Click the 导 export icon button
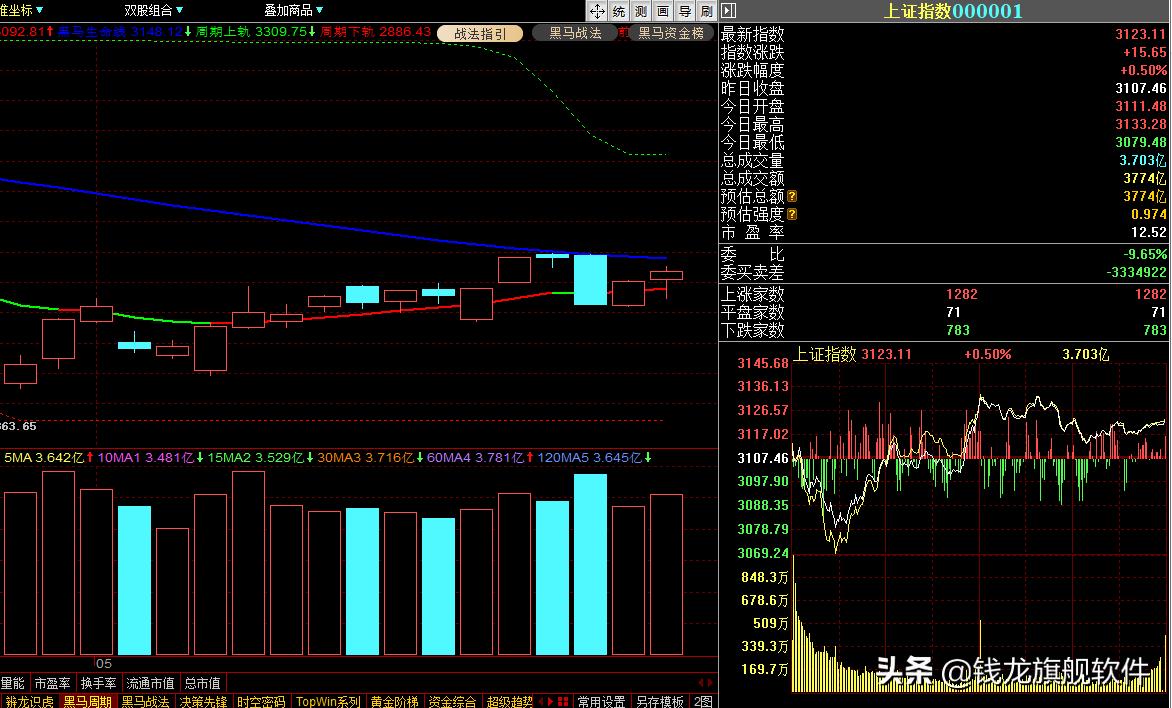Viewport: 1172px width, 708px height. tap(685, 11)
